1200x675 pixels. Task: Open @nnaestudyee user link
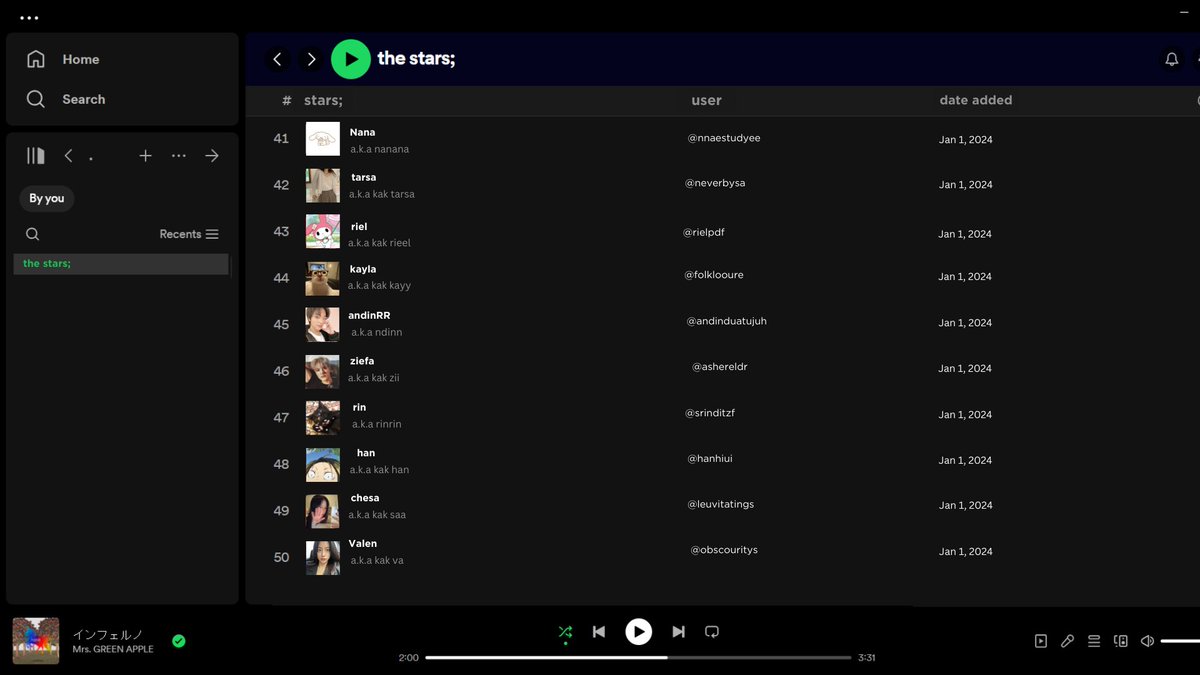pos(724,138)
